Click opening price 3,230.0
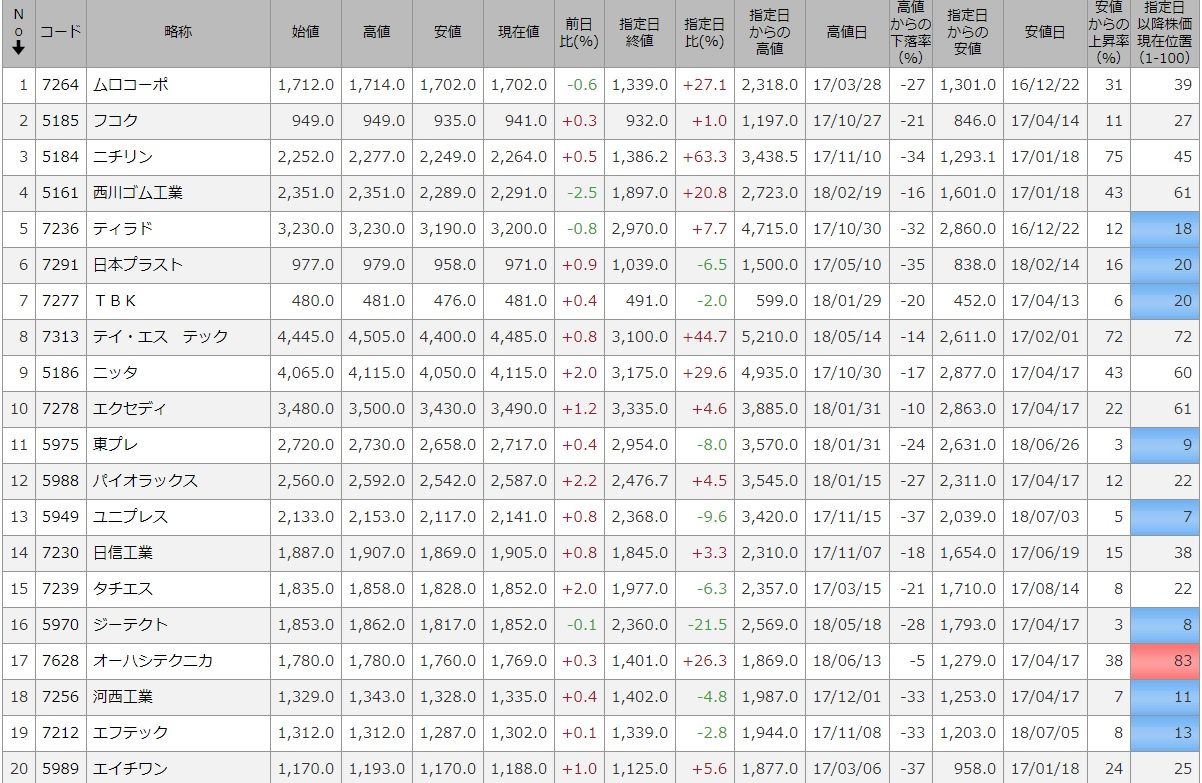The width and height of the screenshot is (1202, 783). 304,229
